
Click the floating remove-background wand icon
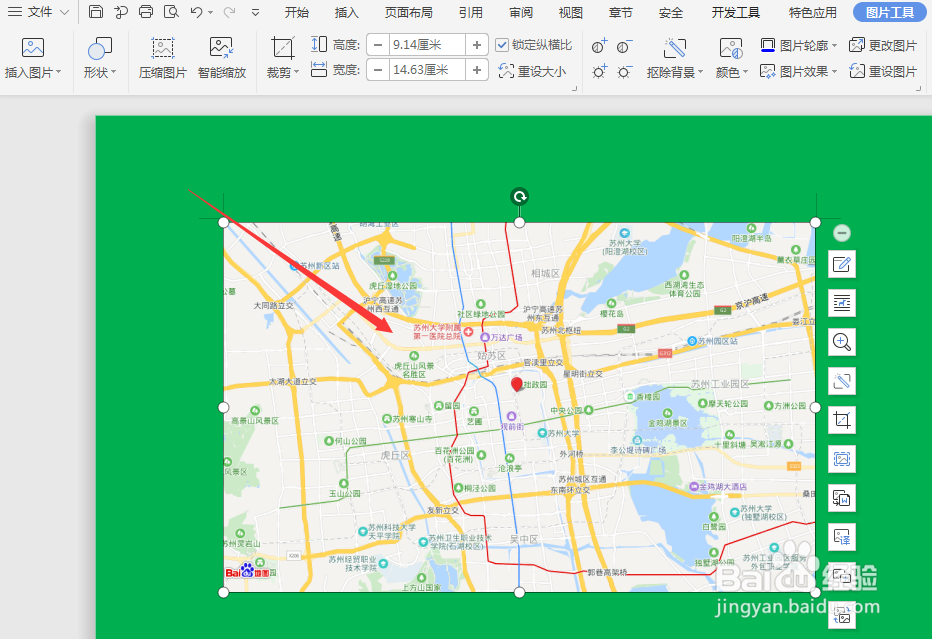tap(842, 381)
